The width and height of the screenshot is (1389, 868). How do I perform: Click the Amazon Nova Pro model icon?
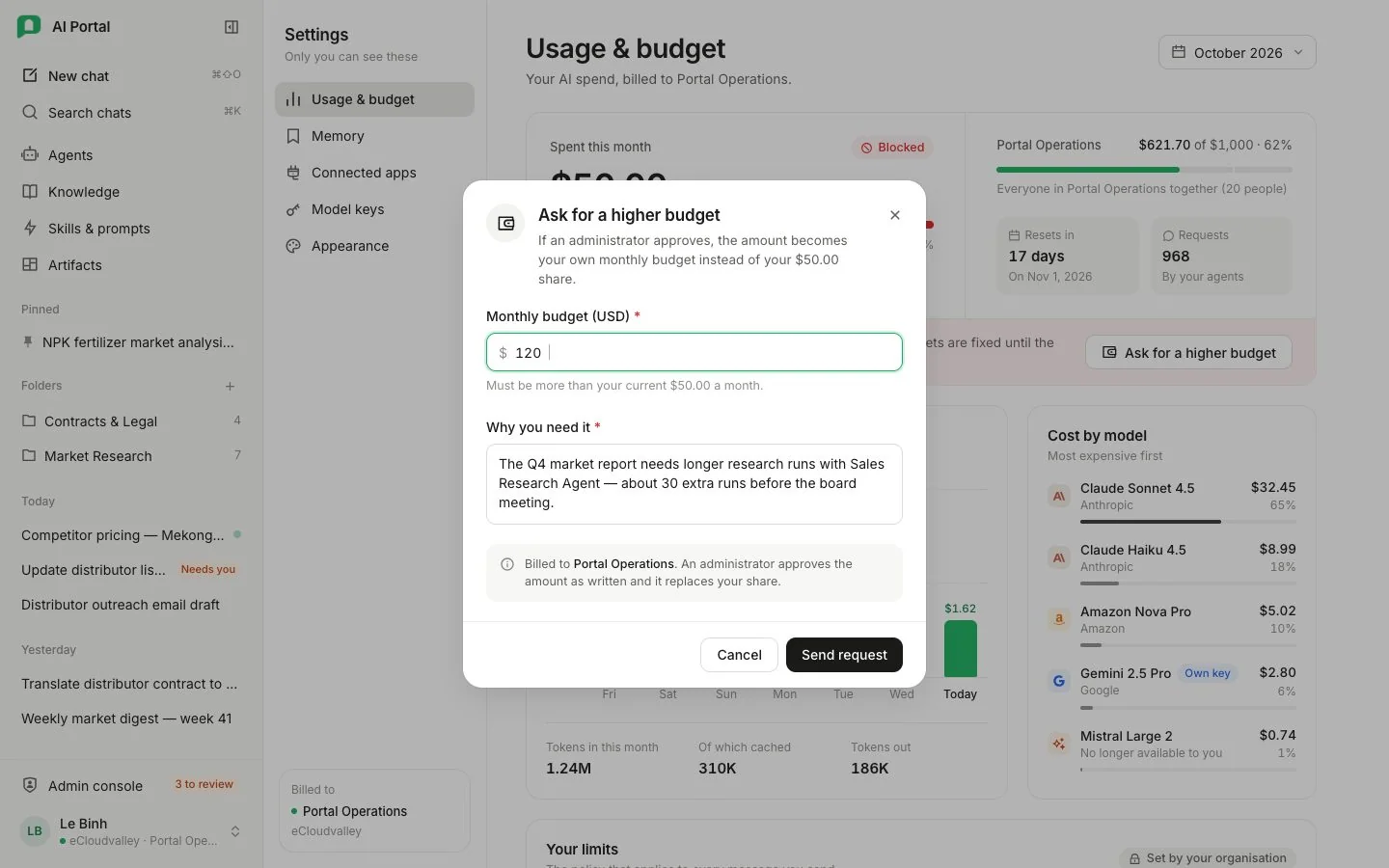1059,619
